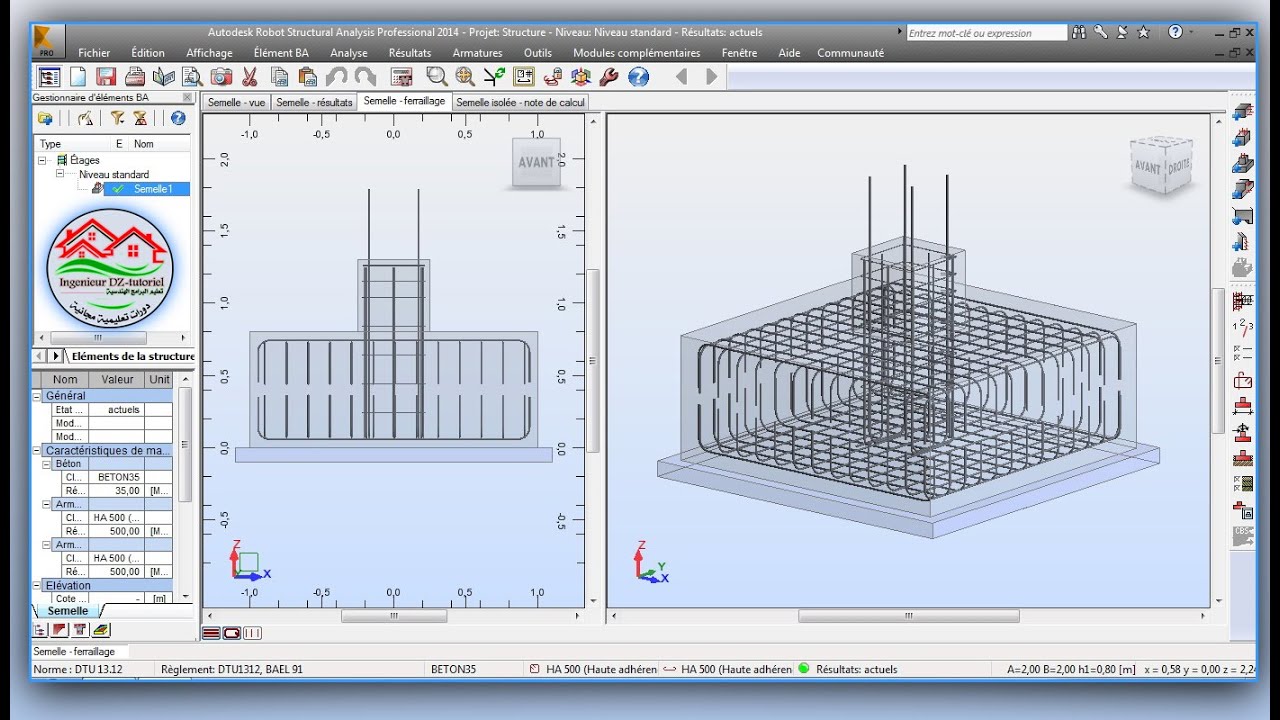This screenshot has width=1280, height=720.
Task: Click the topmost beam element icon in right toolbar
Action: coord(1242,111)
